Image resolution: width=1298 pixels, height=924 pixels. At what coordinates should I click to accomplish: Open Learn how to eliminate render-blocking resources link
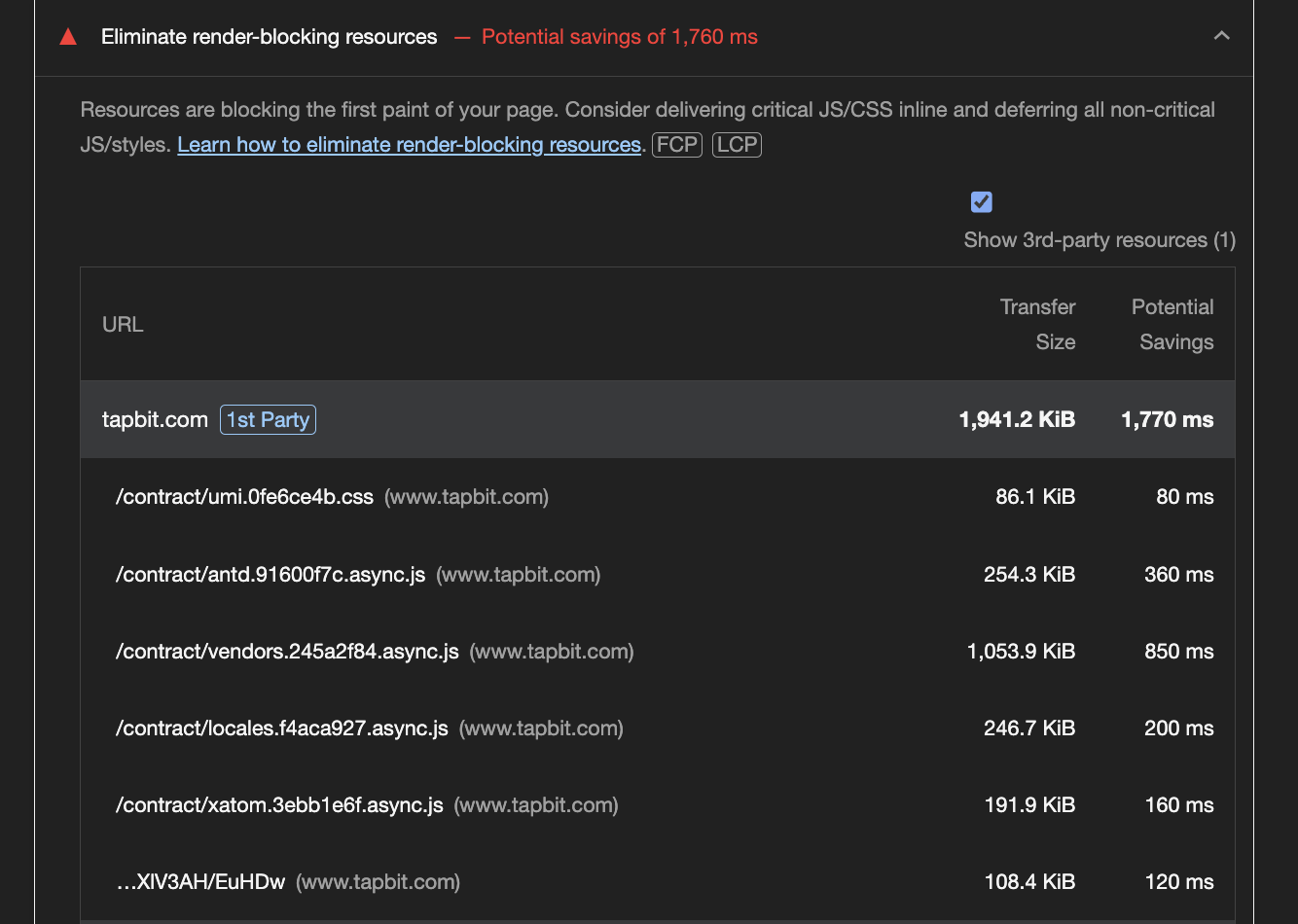pyautogui.click(x=410, y=145)
